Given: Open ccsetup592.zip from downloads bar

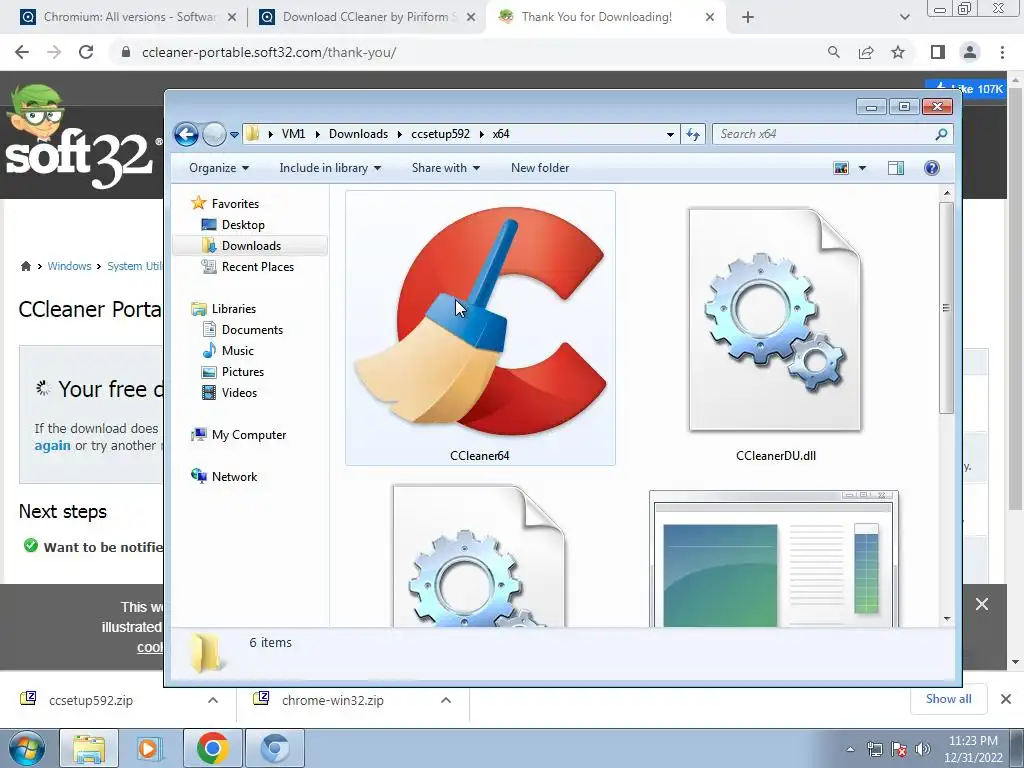Looking at the screenshot, I should [91, 700].
